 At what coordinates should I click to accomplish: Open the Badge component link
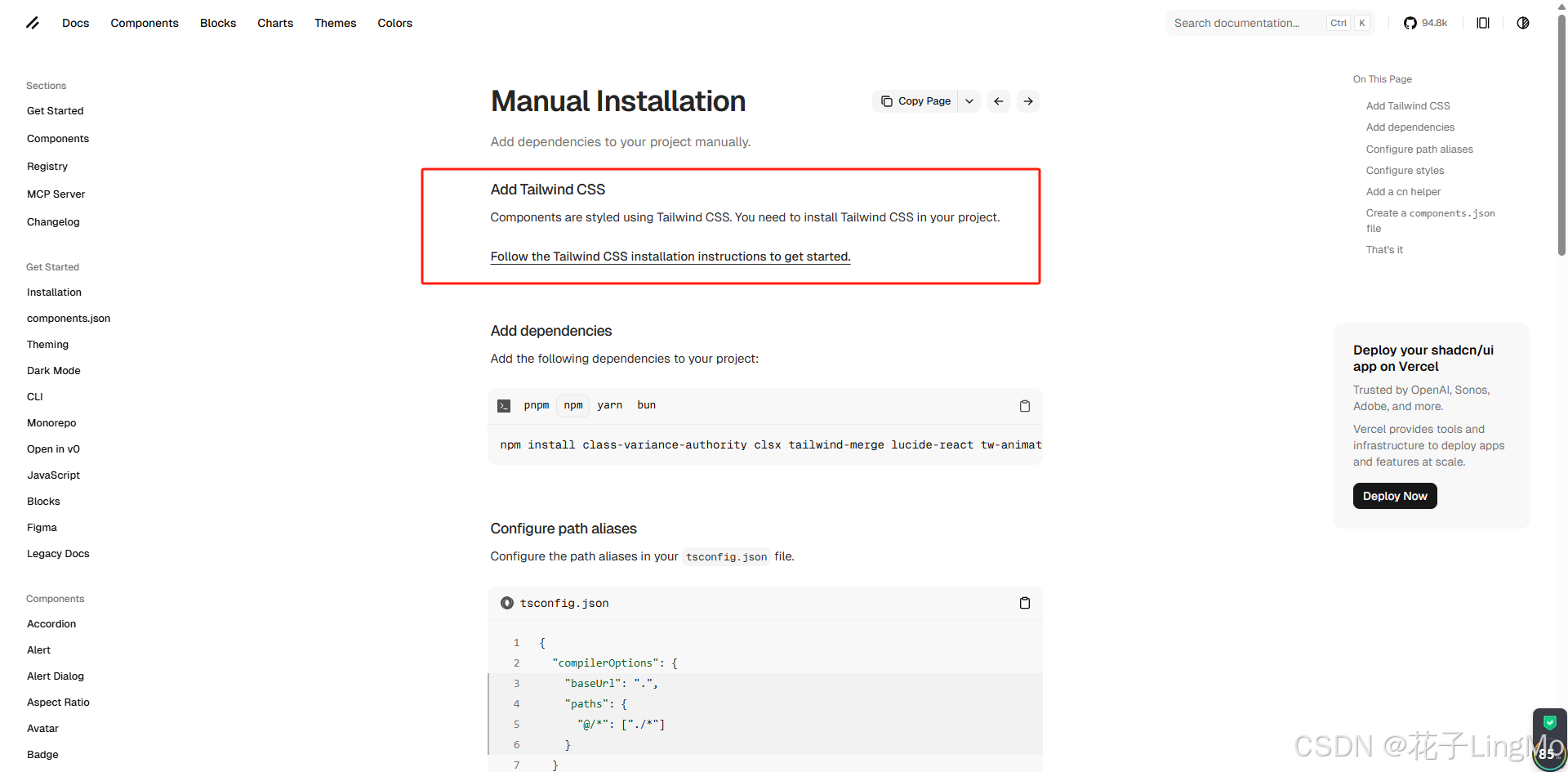(x=42, y=755)
